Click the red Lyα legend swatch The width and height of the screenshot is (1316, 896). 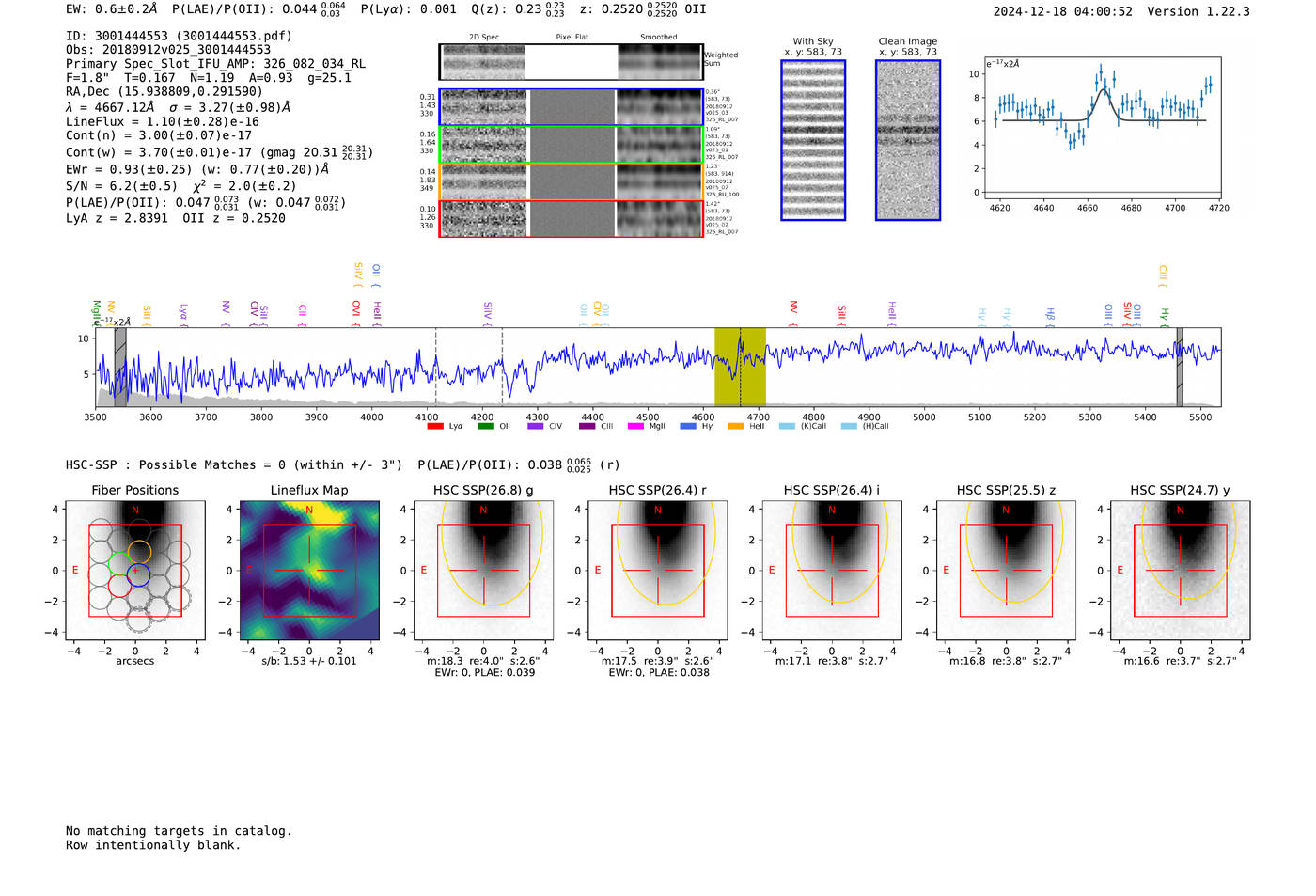[x=435, y=426]
